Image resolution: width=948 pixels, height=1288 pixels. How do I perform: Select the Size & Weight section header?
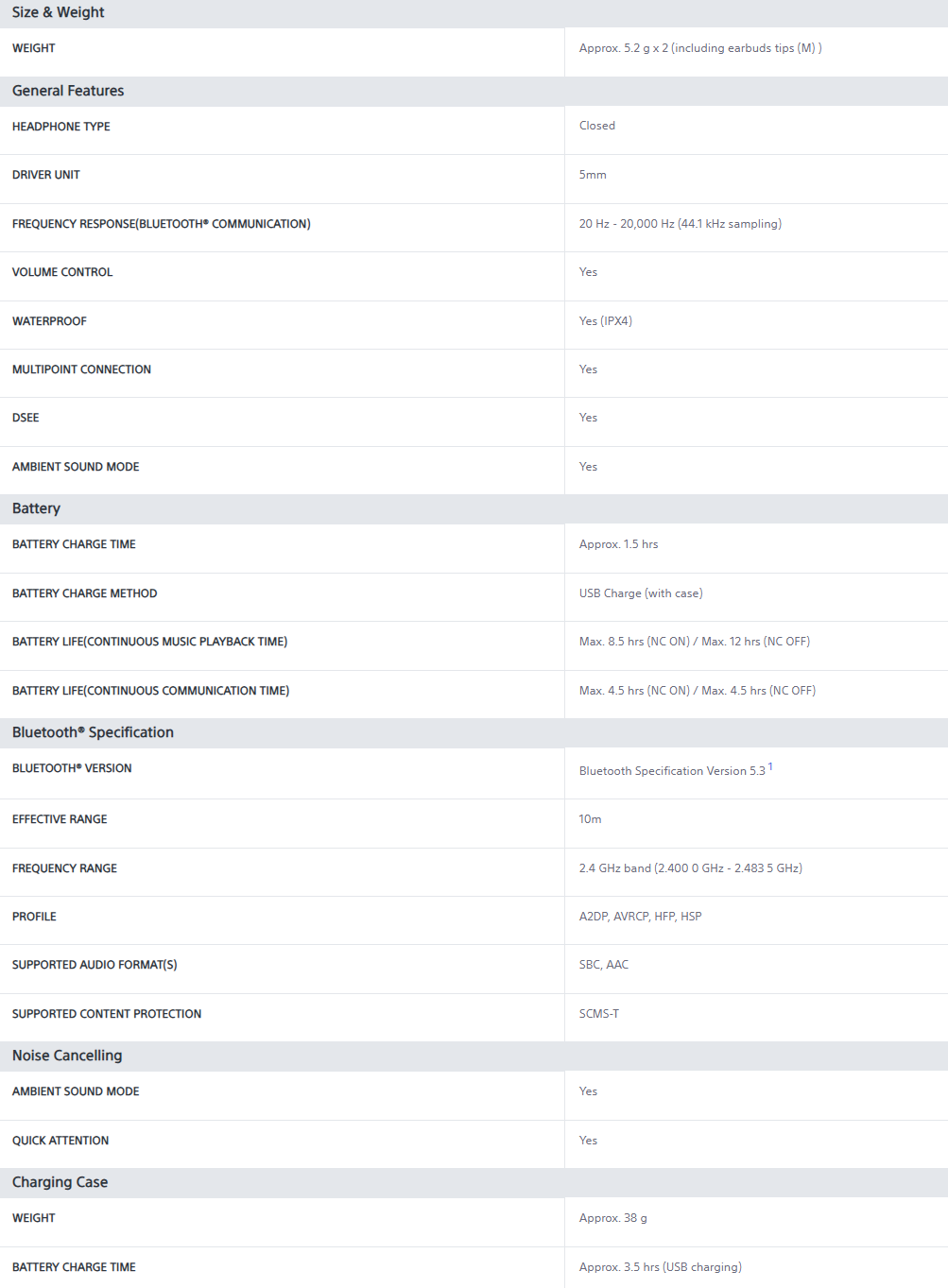59,12
